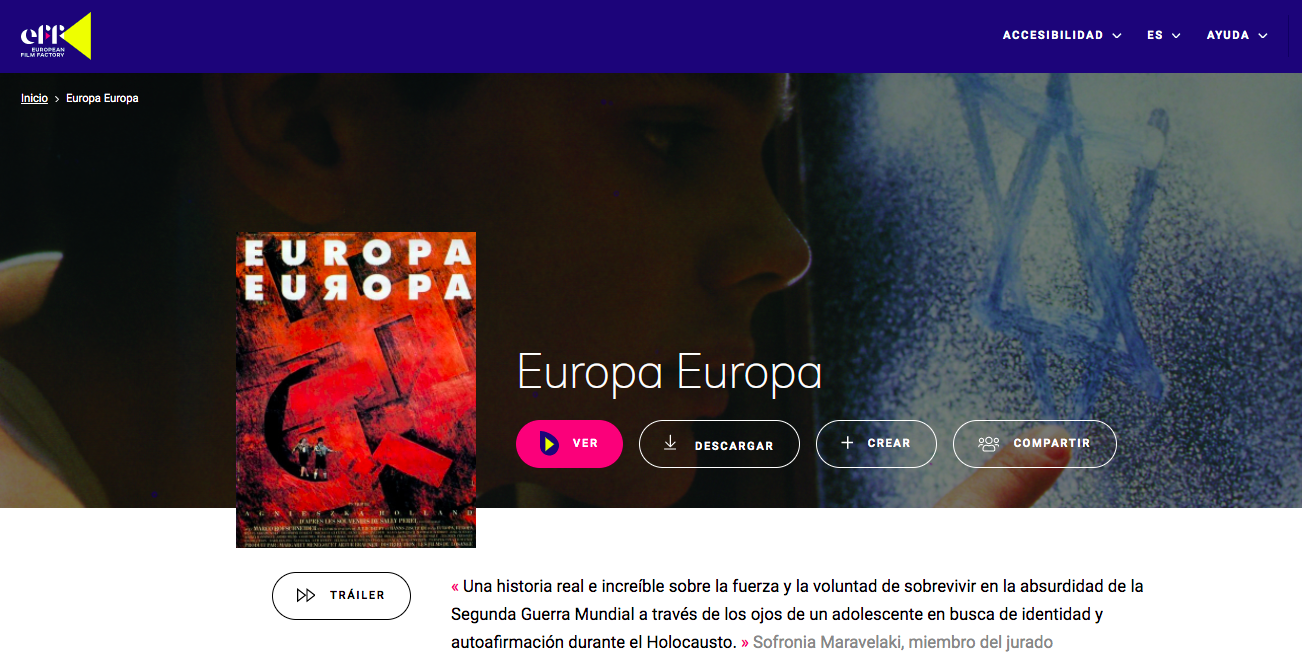Select the ES language label

[1155, 35]
